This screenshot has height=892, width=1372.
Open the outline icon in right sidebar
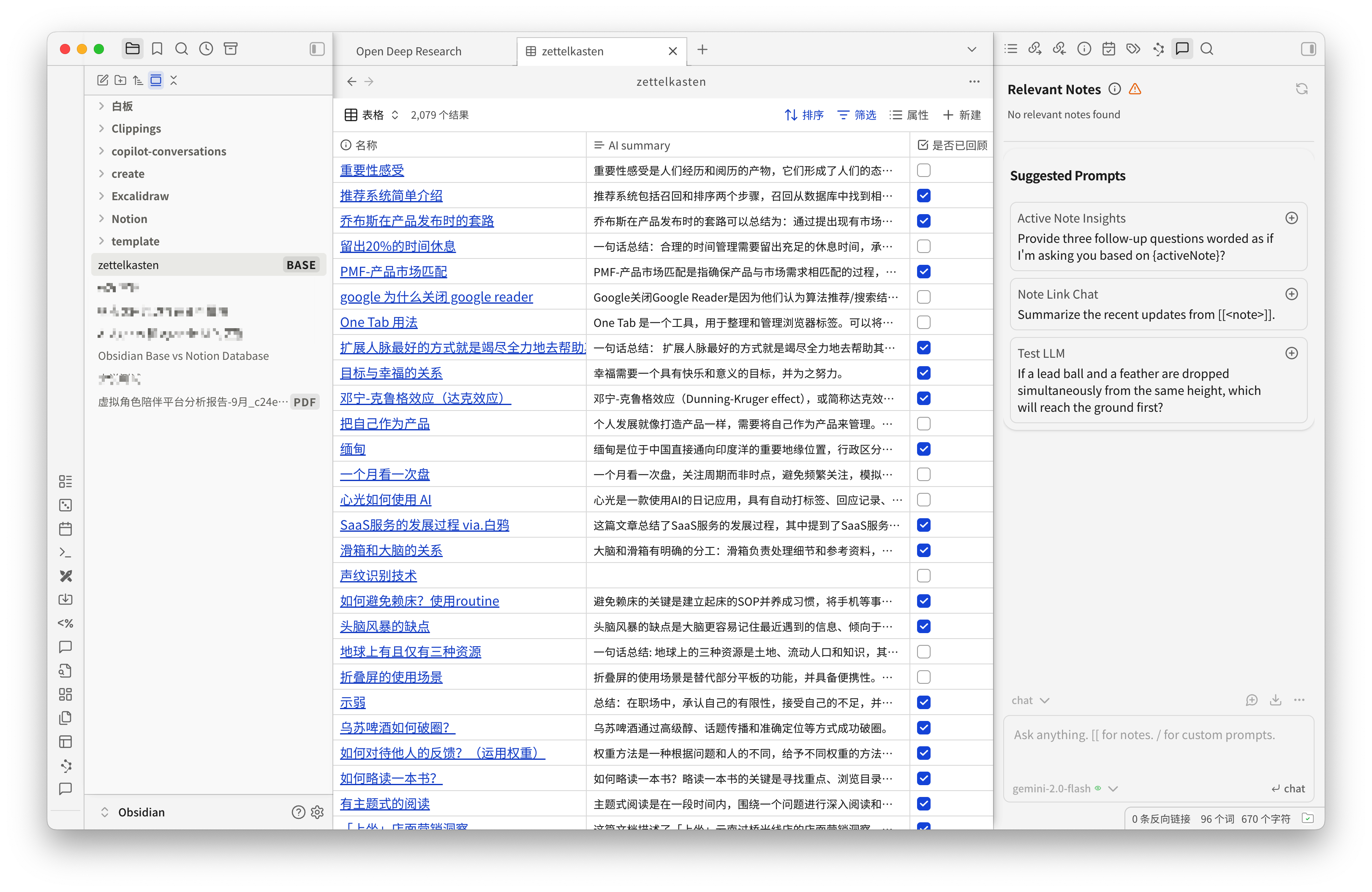[1010, 49]
